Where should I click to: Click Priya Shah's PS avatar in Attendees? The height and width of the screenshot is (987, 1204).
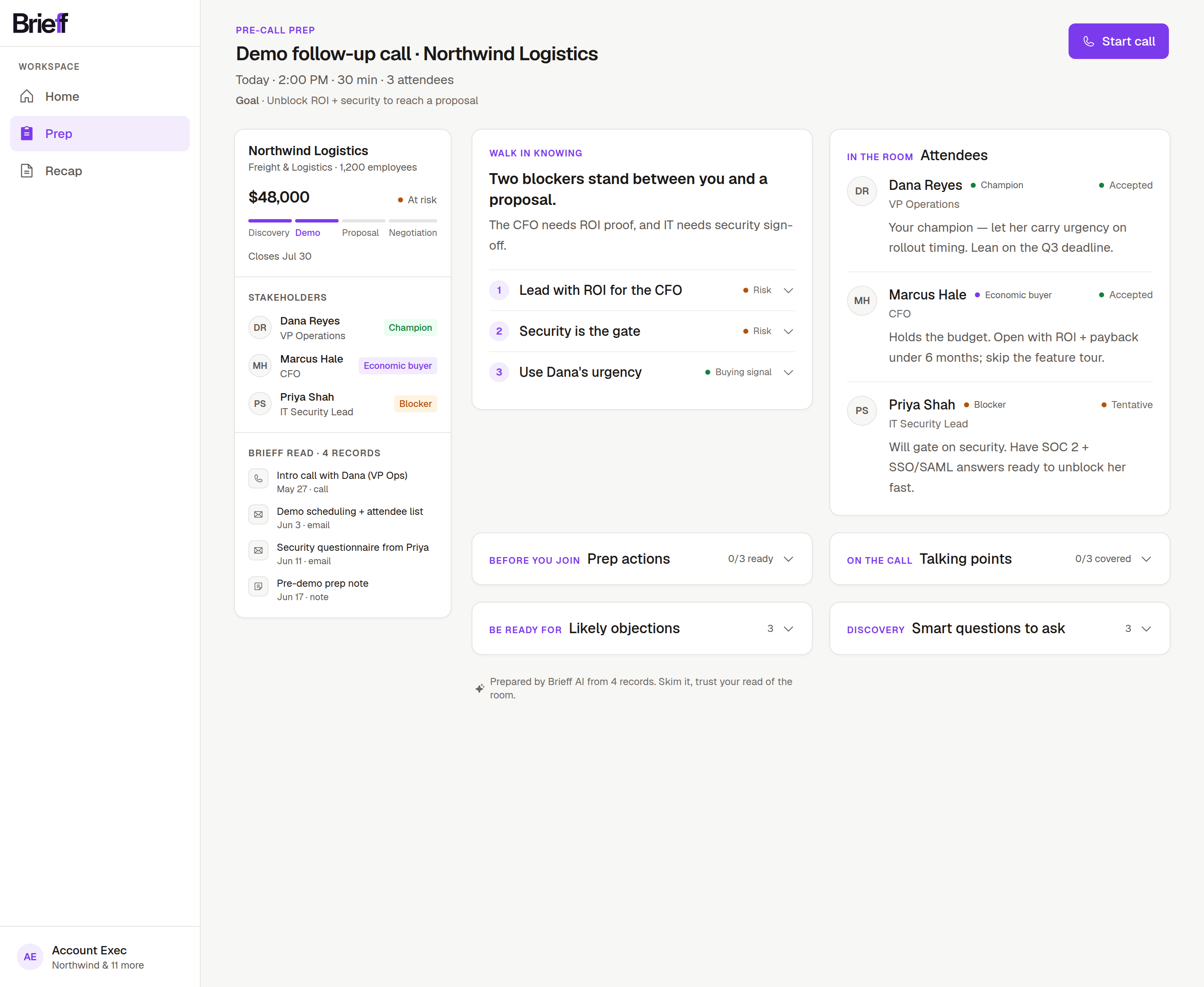pyautogui.click(x=862, y=411)
